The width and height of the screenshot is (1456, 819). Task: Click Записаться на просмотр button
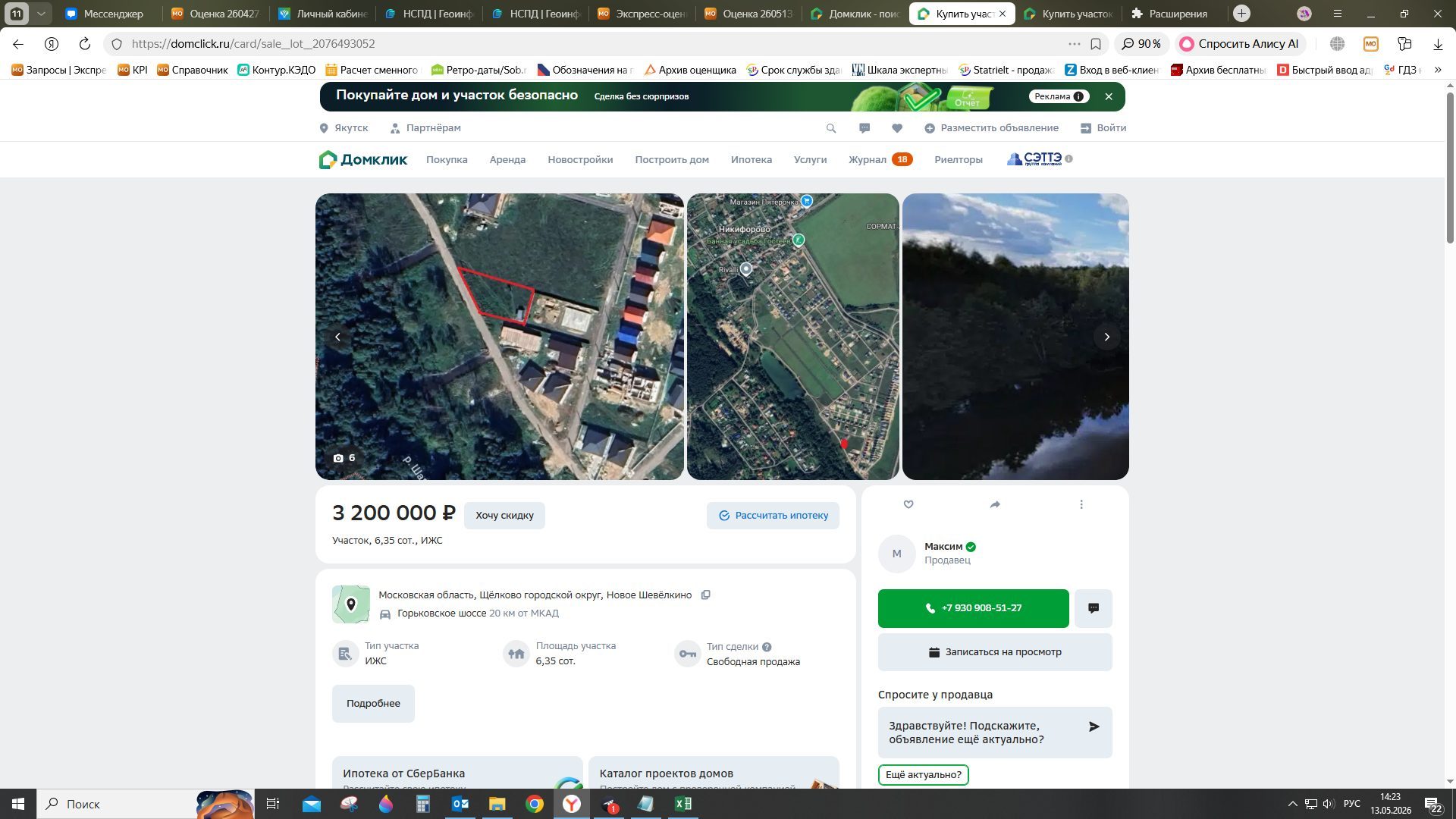[995, 652]
